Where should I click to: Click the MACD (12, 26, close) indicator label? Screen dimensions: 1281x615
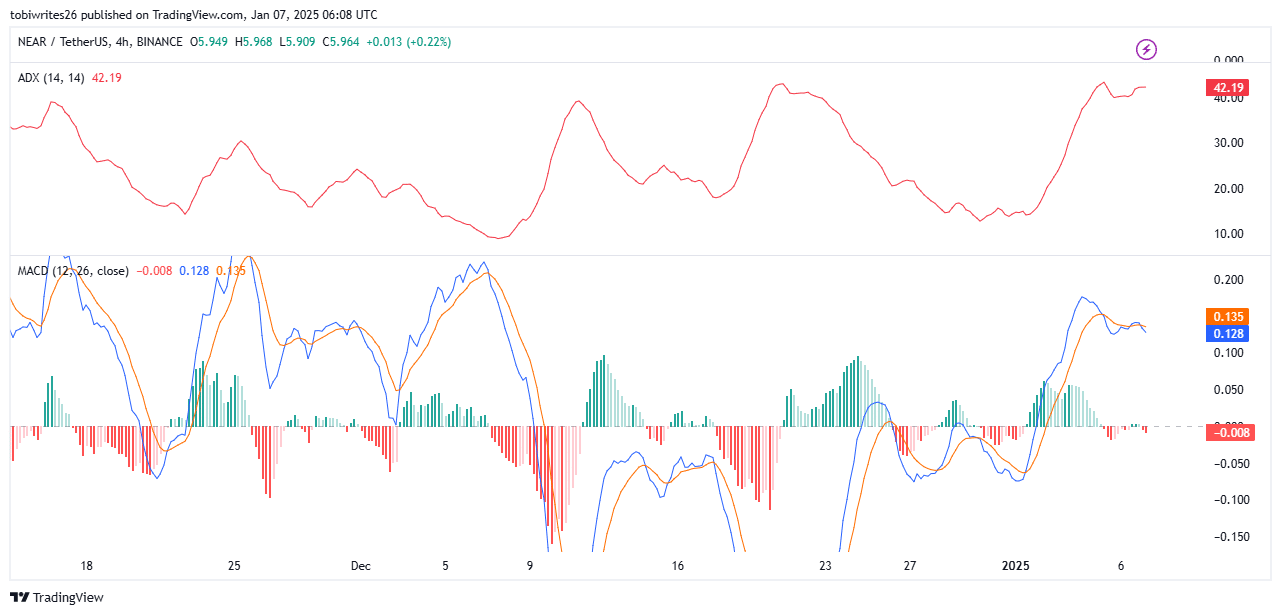pos(73,270)
